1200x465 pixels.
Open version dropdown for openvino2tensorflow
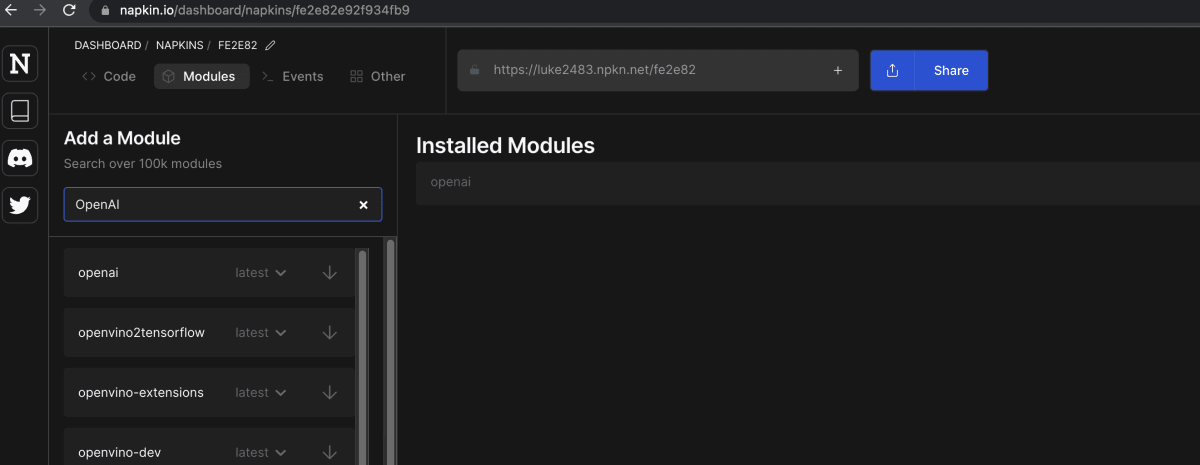coord(261,333)
